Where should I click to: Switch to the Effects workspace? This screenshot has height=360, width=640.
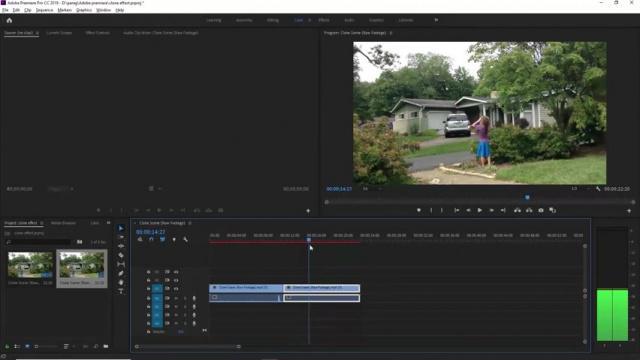tap(324, 20)
